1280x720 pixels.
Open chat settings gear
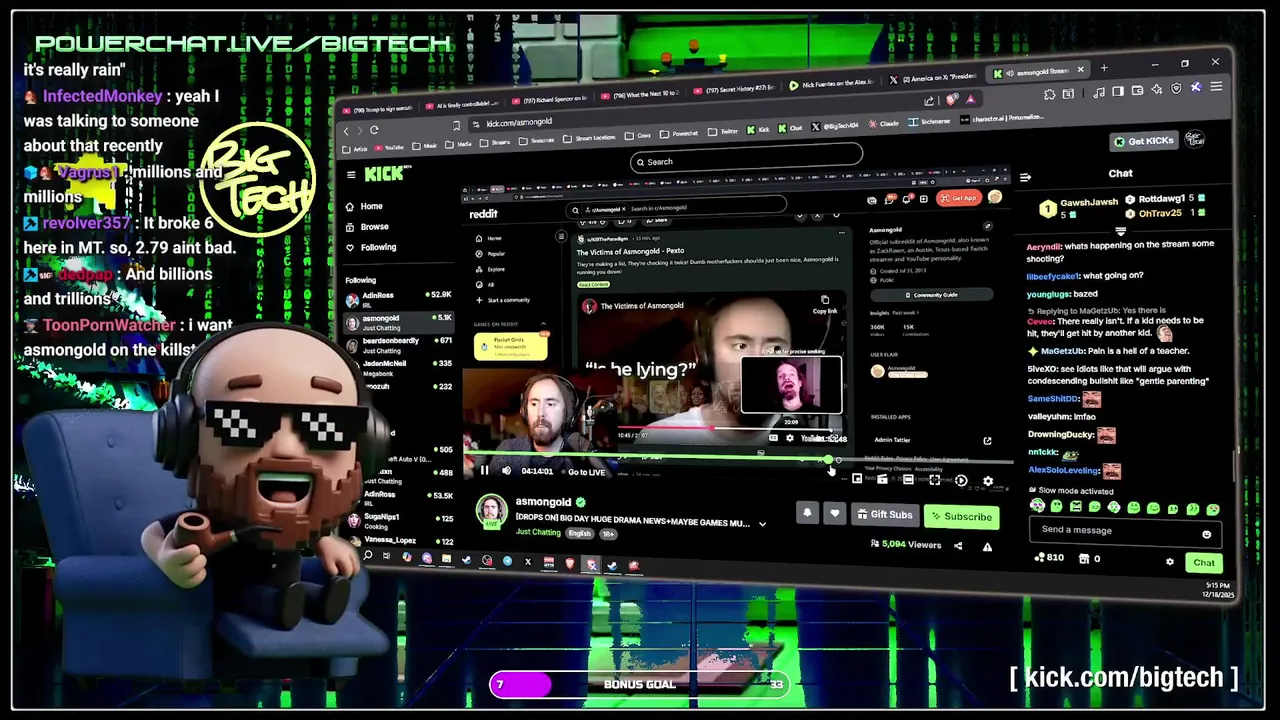(x=1169, y=562)
